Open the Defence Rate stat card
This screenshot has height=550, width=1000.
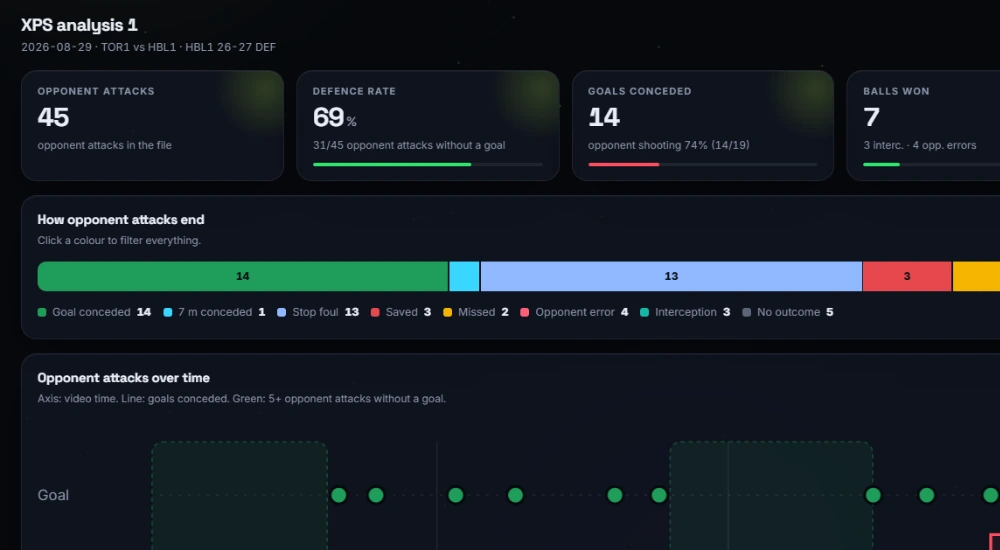point(428,126)
